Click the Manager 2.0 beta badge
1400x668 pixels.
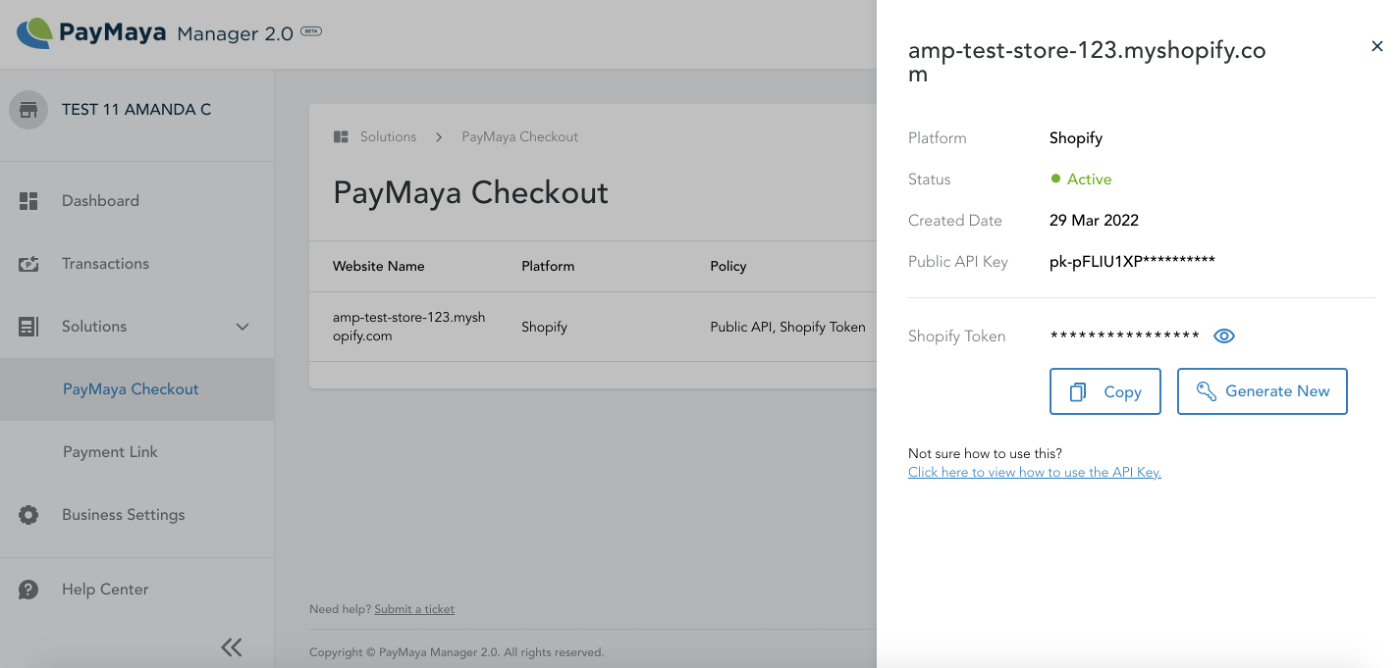tap(311, 31)
